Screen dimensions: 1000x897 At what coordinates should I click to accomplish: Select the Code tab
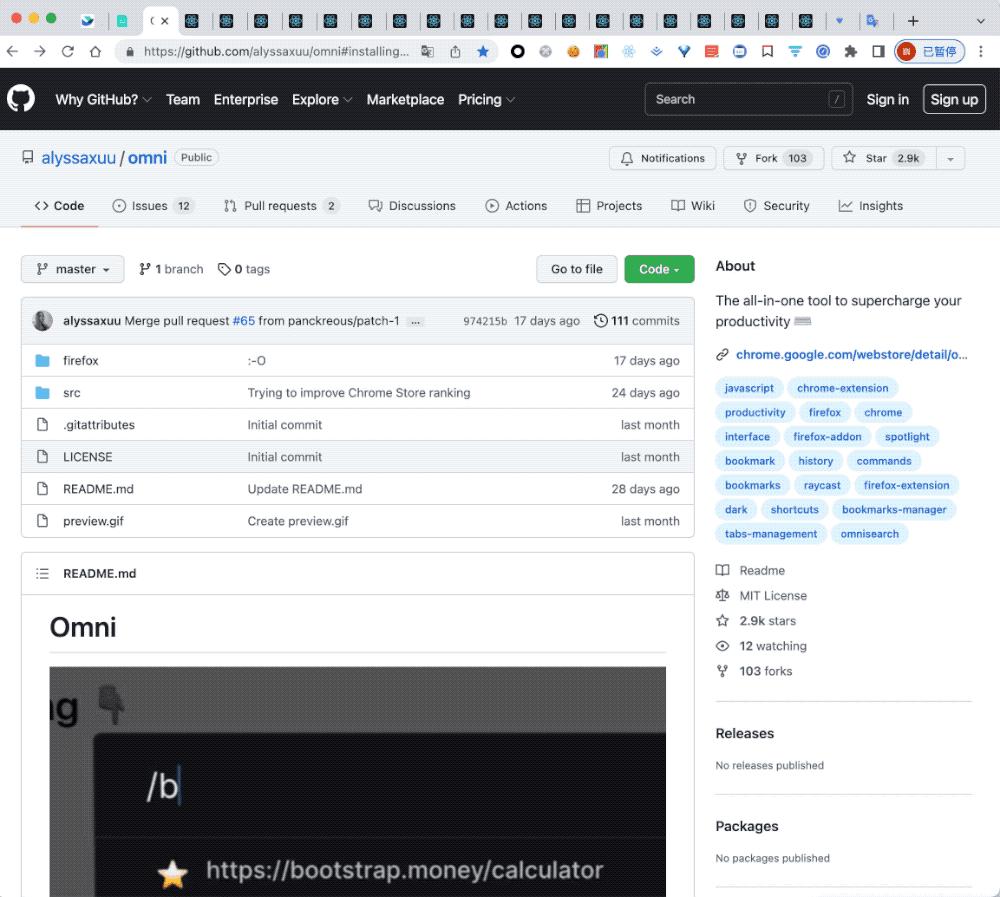coord(59,206)
